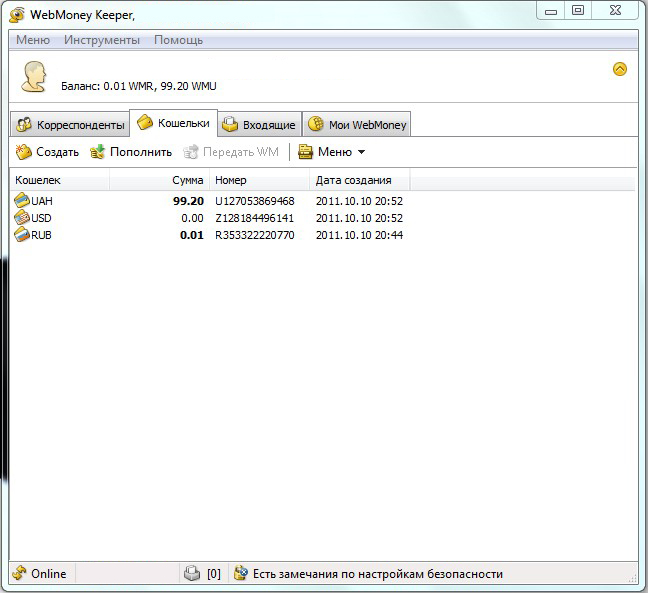
Task: Click the Пополнить green arrow icon
Action: pyautogui.click(x=98, y=152)
